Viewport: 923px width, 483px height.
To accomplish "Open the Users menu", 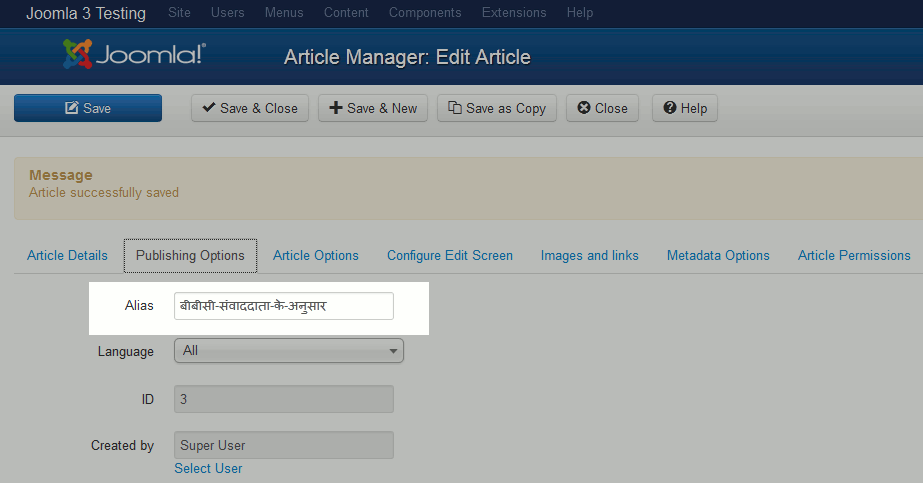I will pos(228,13).
